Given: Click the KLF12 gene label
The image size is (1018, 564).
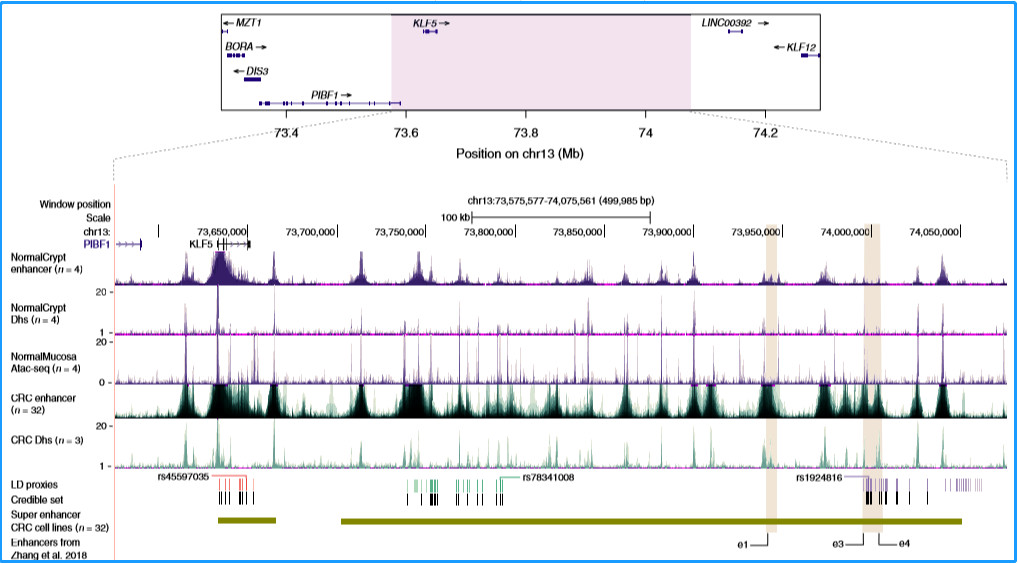Looking at the screenshot, I should (801, 46).
